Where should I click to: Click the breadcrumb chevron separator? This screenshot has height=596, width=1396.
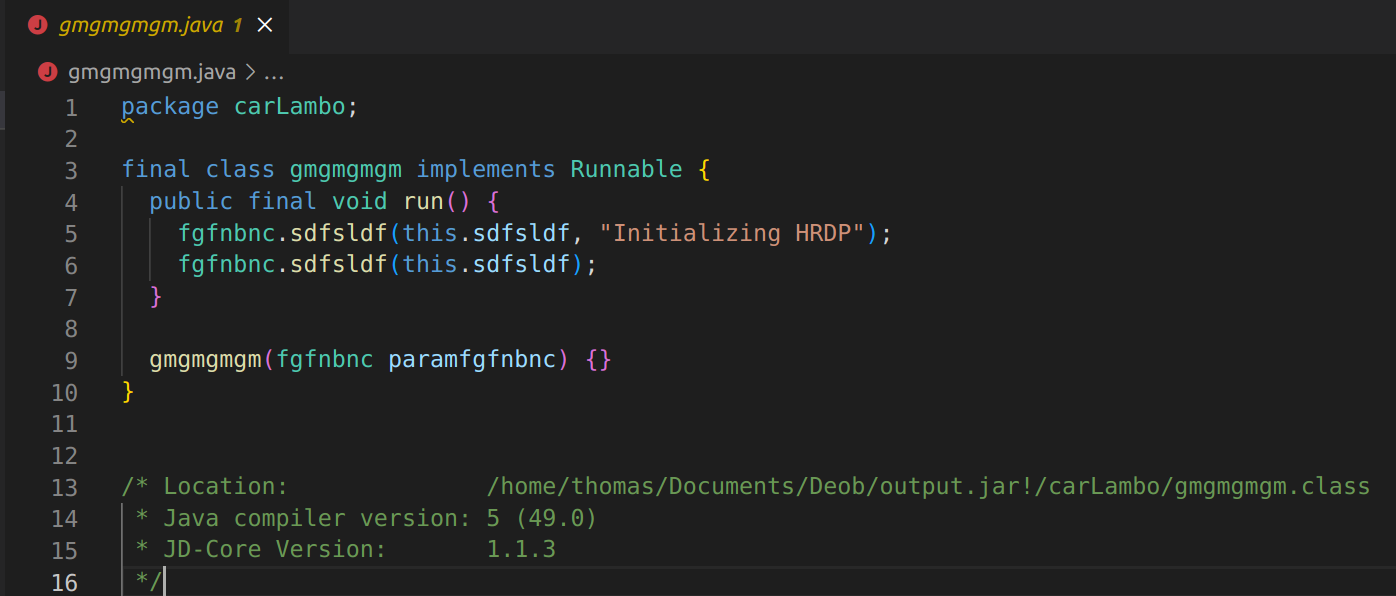pyautogui.click(x=250, y=72)
